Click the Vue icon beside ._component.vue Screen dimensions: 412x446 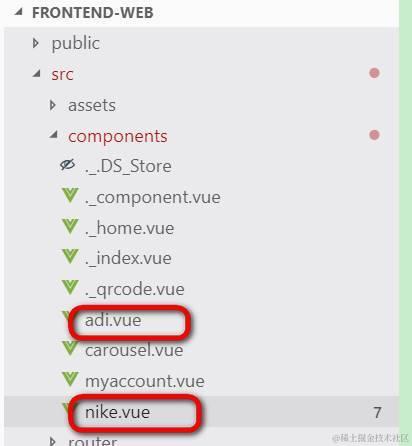point(70,195)
